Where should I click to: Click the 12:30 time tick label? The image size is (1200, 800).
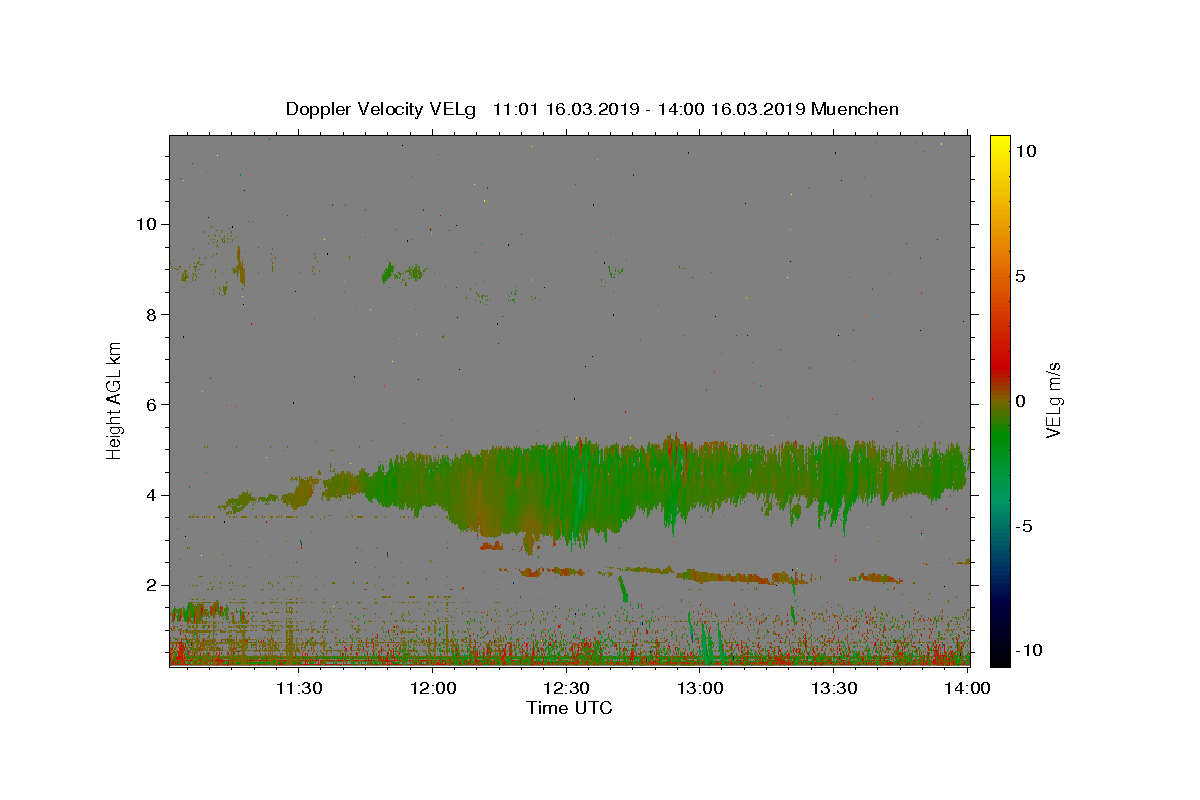566,688
